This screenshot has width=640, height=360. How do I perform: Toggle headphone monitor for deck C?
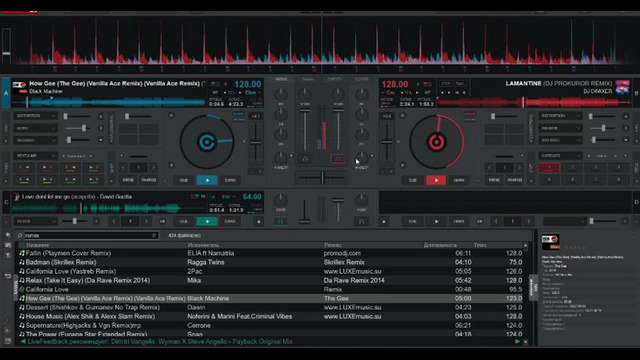[x=280, y=221]
